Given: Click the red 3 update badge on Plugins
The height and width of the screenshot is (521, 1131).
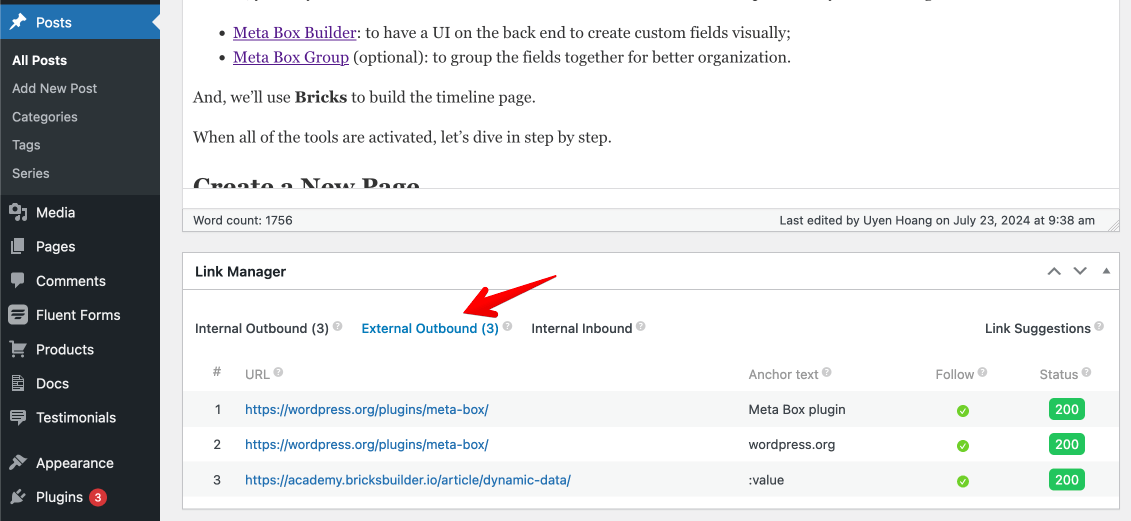Looking at the screenshot, I should coord(98,497).
